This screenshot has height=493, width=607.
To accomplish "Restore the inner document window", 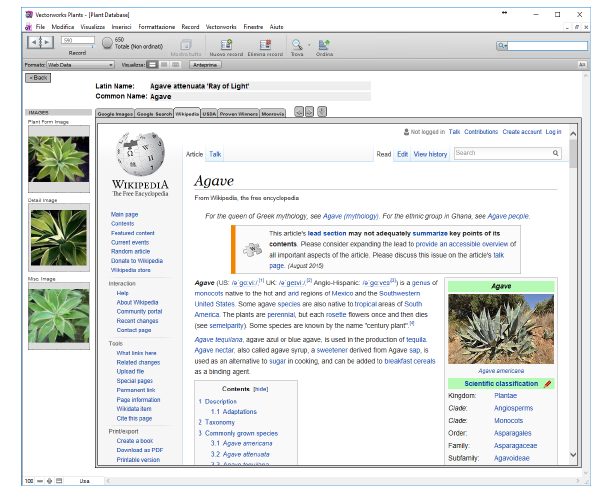I will pos(576,27).
